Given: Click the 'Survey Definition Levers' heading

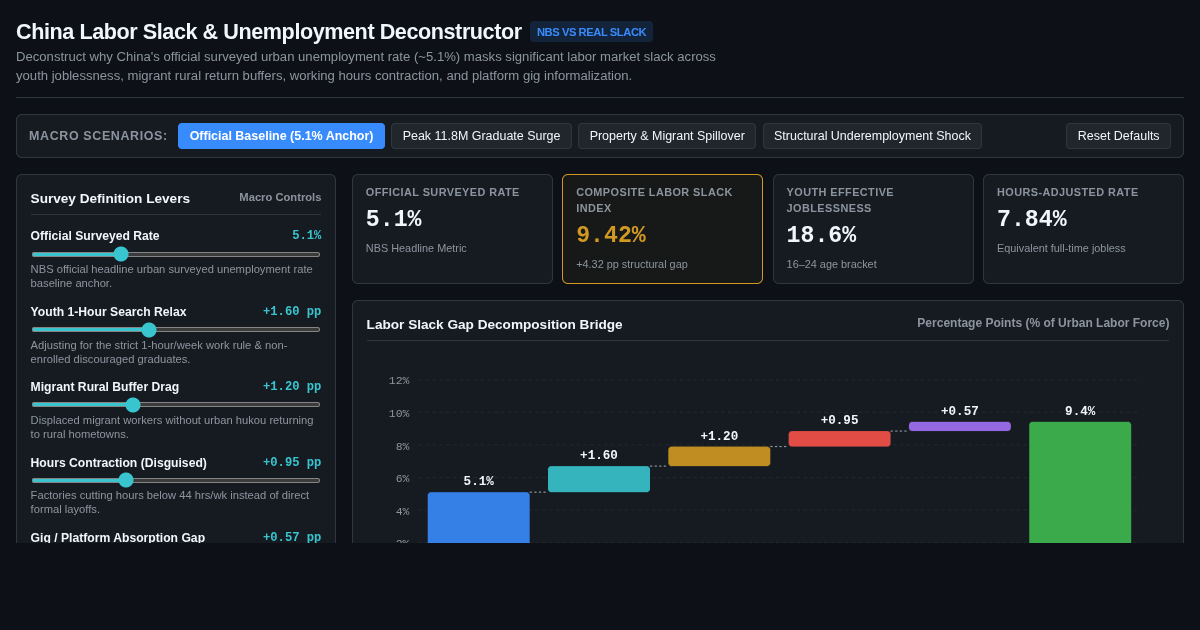Looking at the screenshot, I should tap(110, 198).
